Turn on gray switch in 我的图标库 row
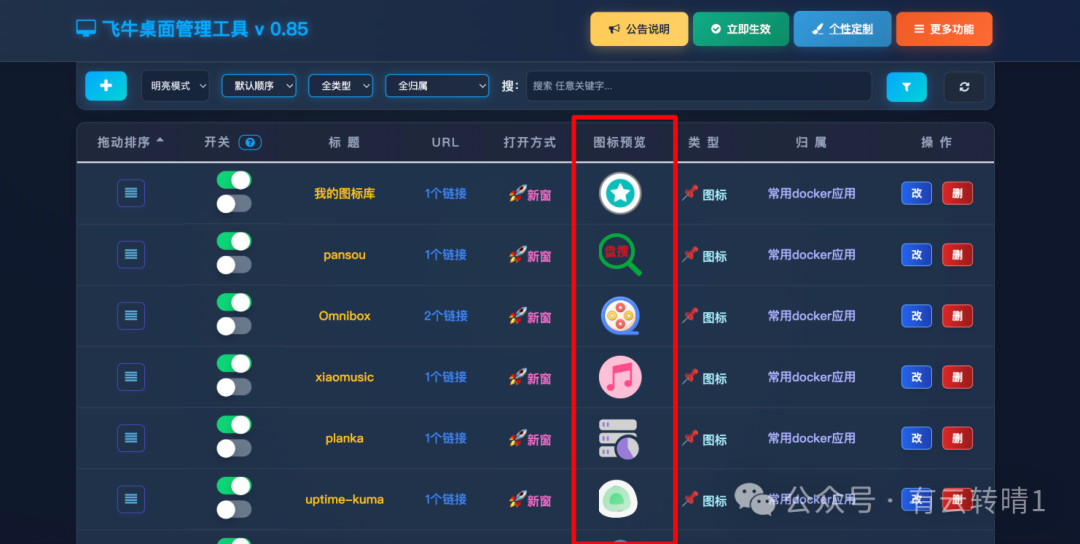 coord(234,204)
